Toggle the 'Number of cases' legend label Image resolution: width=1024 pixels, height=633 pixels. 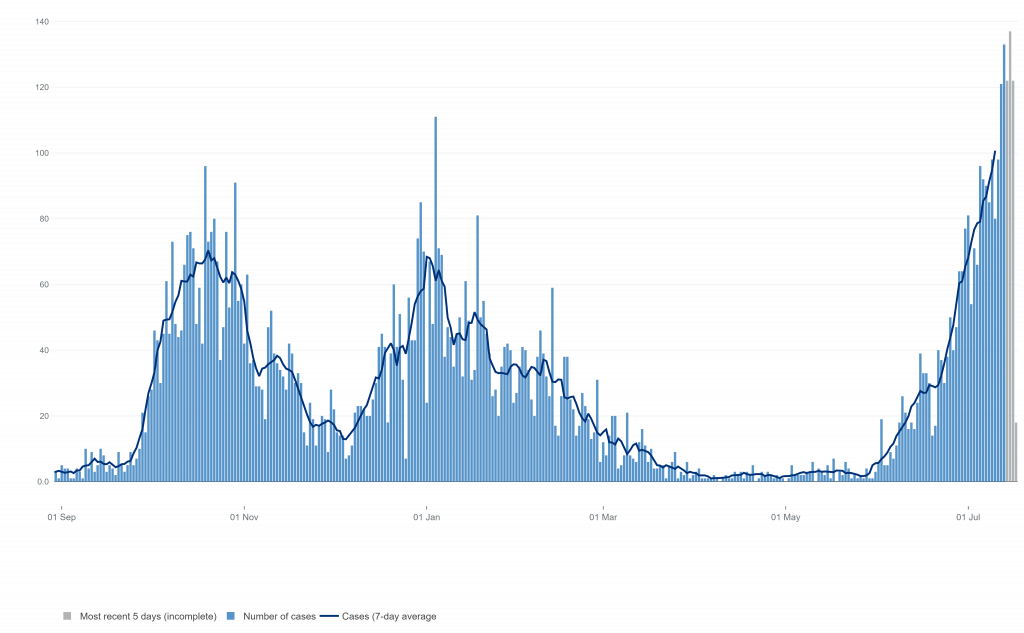click(275, 616)
